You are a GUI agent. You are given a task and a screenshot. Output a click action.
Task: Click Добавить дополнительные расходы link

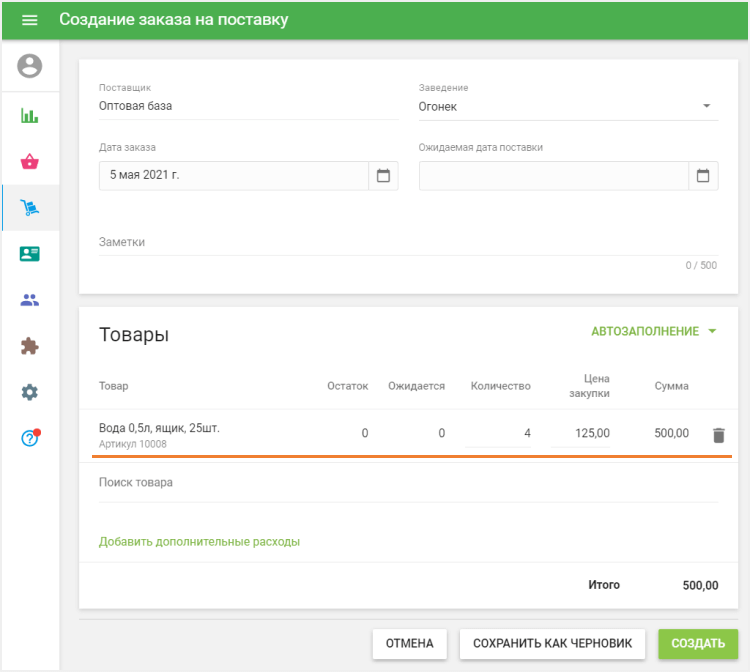click(x=199, y=542)
